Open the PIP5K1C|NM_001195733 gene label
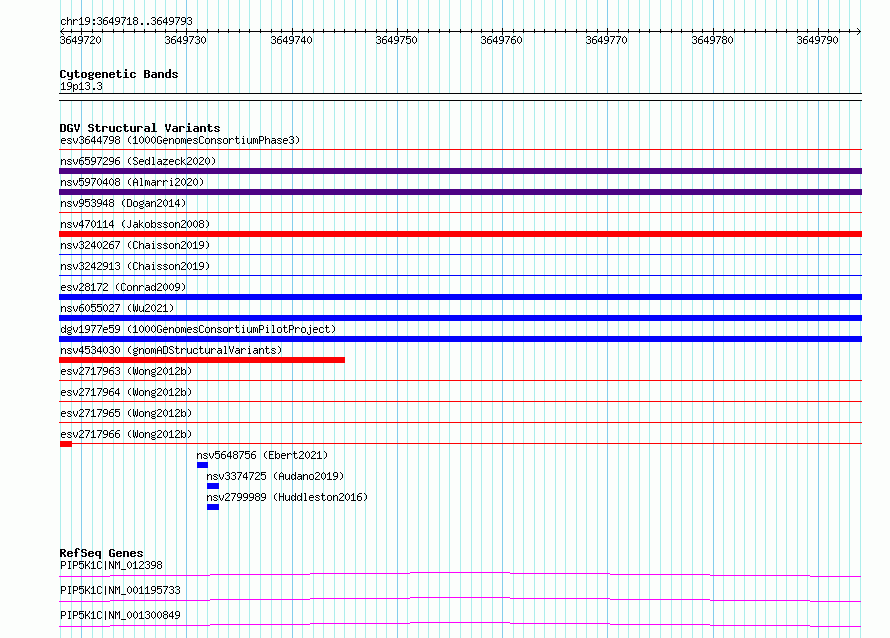Viewport: 890px width, 638px height. 120,590
